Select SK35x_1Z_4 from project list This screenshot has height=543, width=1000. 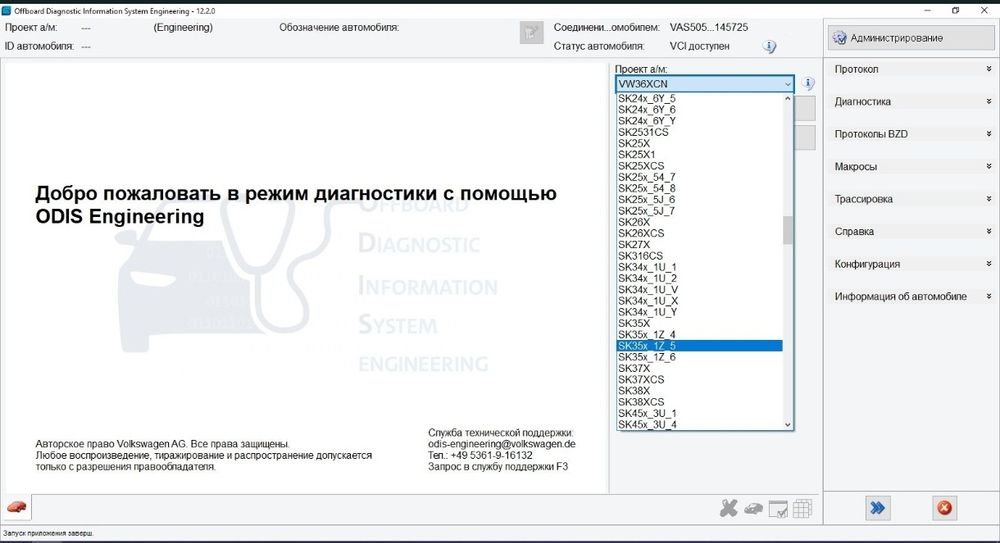[x=699, y=334]
